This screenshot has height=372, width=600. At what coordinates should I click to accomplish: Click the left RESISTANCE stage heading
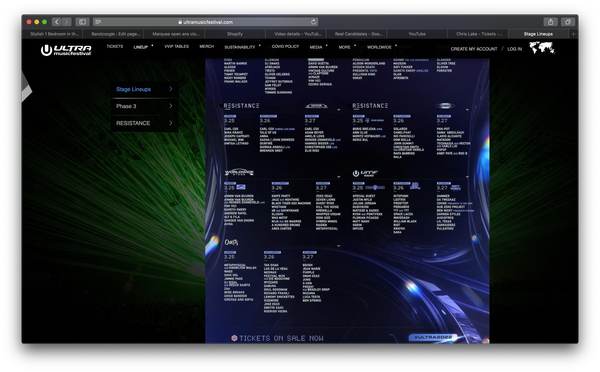point(241,106)
